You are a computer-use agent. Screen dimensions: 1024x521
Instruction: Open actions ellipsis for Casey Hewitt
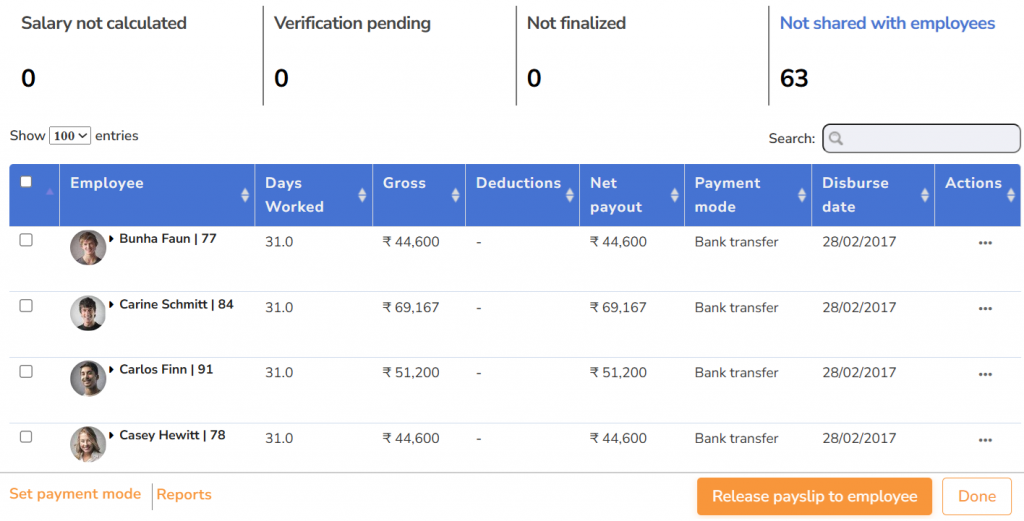985,440
